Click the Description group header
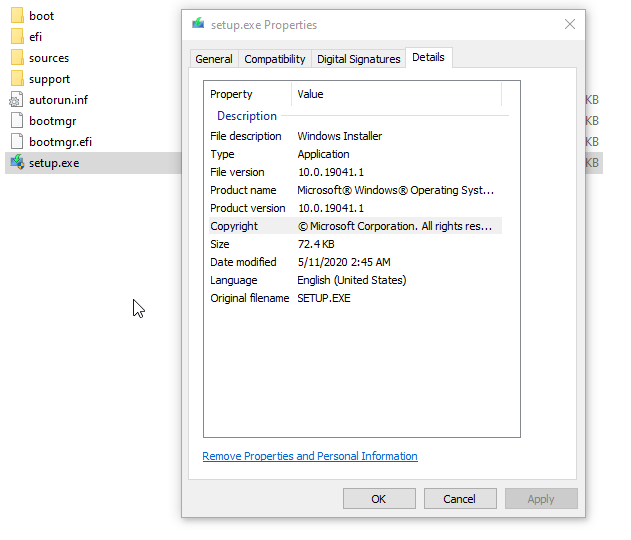Screen dimensions: 631x540 click(247, 116)
